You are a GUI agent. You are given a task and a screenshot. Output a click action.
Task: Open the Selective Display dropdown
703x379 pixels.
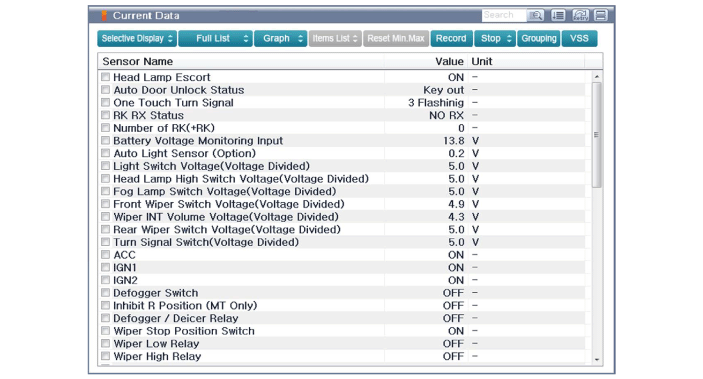click(x=137, y=39)
